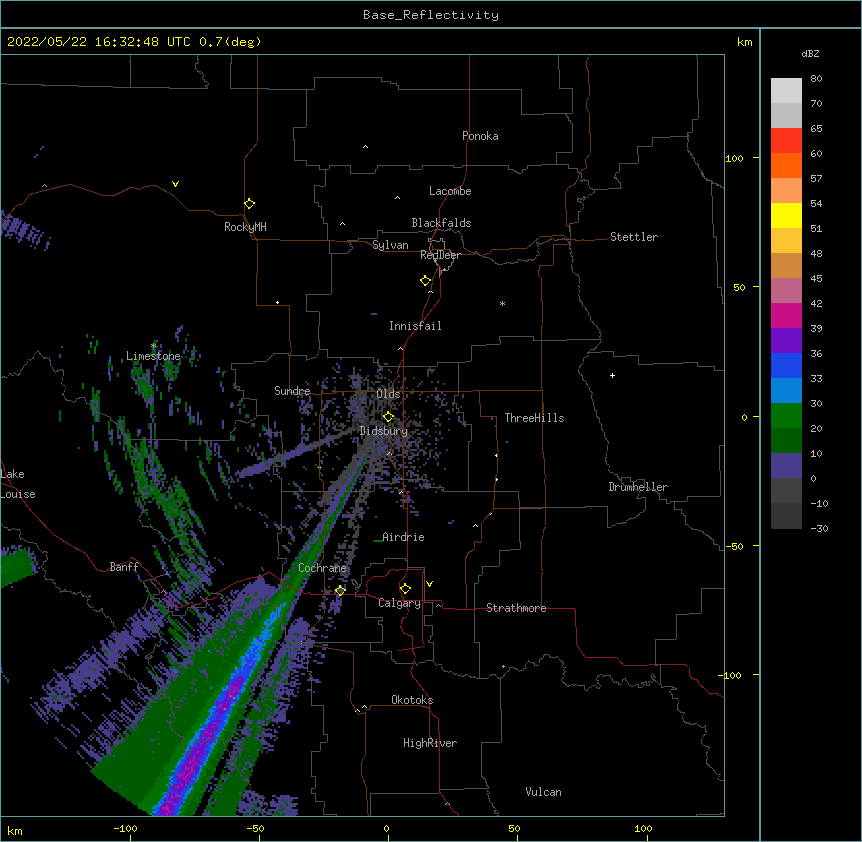Select the yellow diamond marker below Olds
This screenshot has width=862, height=842.
click(x=388, y=417)
